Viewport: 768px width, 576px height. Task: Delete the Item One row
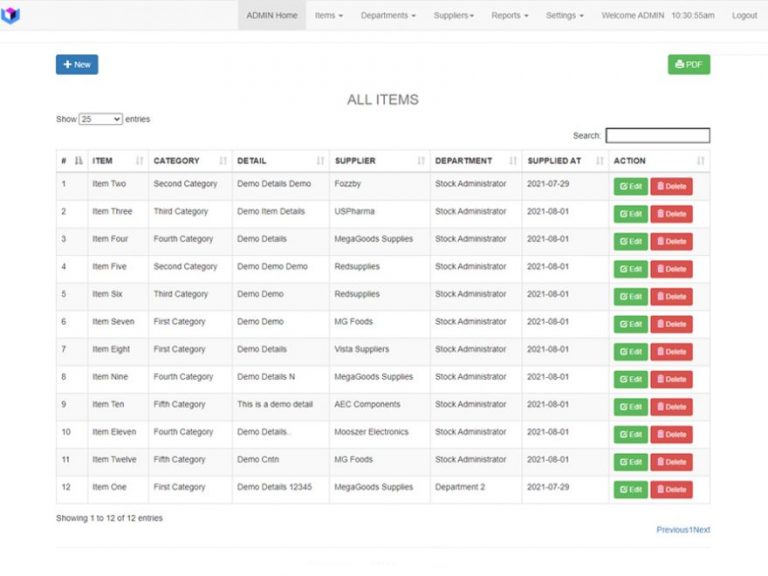671,489
